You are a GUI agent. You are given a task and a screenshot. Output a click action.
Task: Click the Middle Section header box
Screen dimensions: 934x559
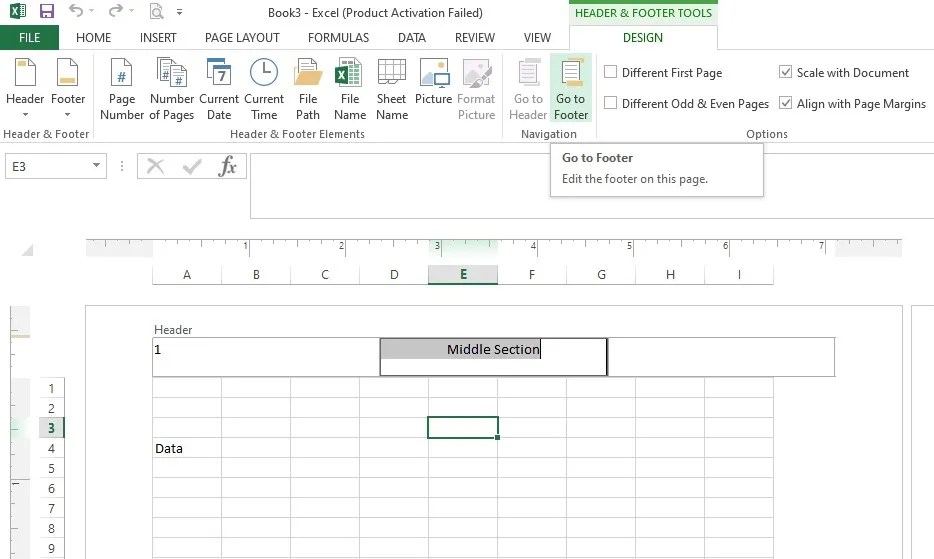493,357
